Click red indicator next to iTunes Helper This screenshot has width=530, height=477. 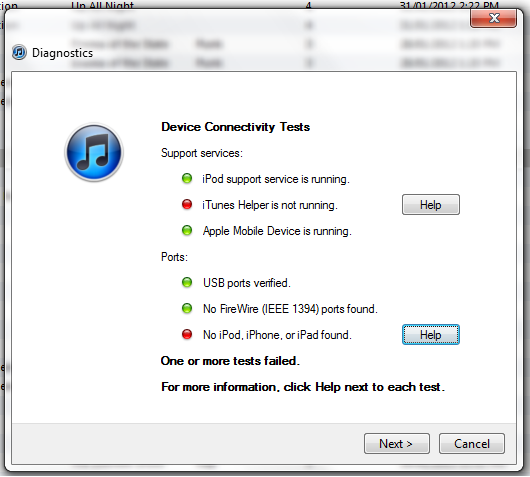[x=187, y=204]
